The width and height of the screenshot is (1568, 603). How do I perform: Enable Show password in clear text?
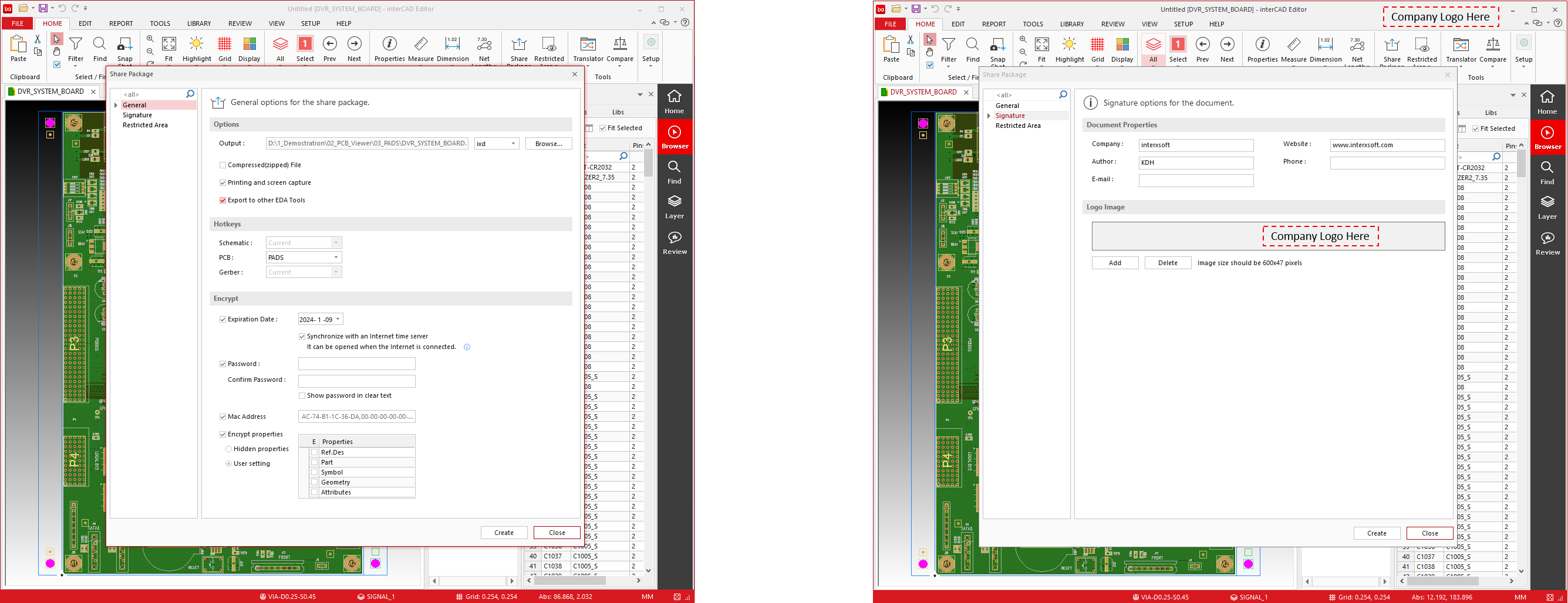302,395
